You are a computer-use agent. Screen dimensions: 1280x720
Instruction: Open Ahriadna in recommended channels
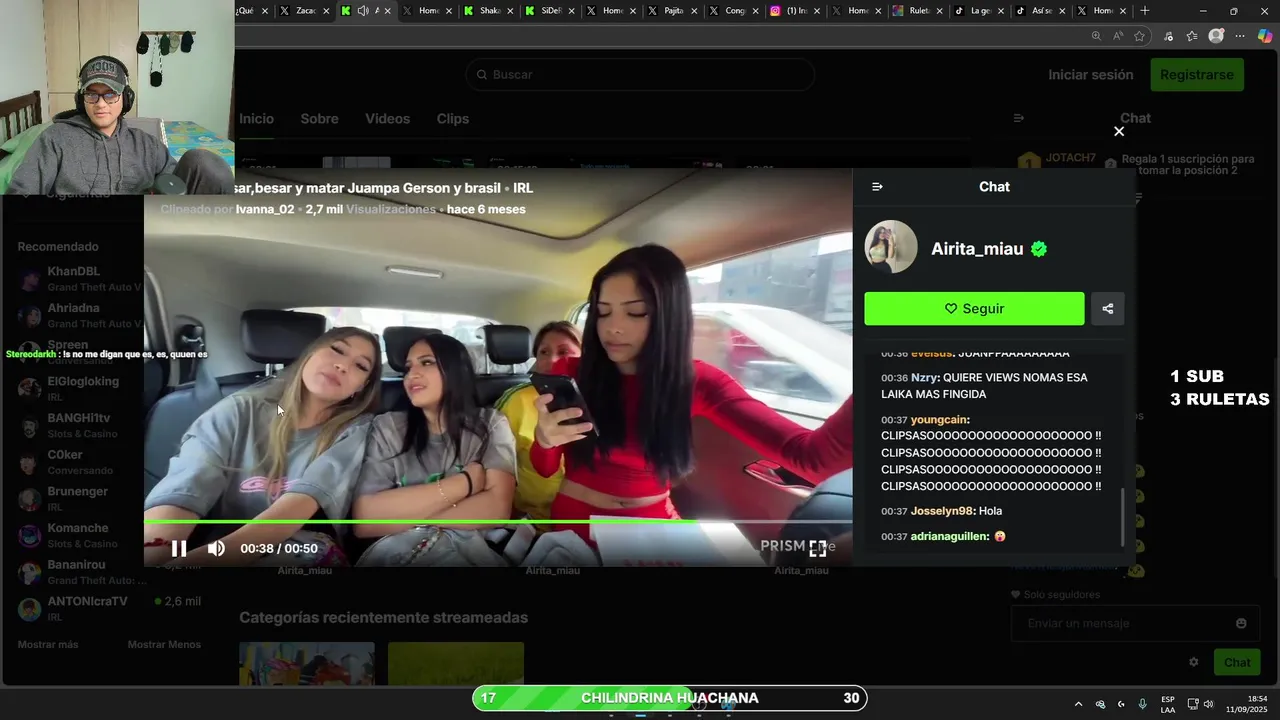tap(80, 316)
